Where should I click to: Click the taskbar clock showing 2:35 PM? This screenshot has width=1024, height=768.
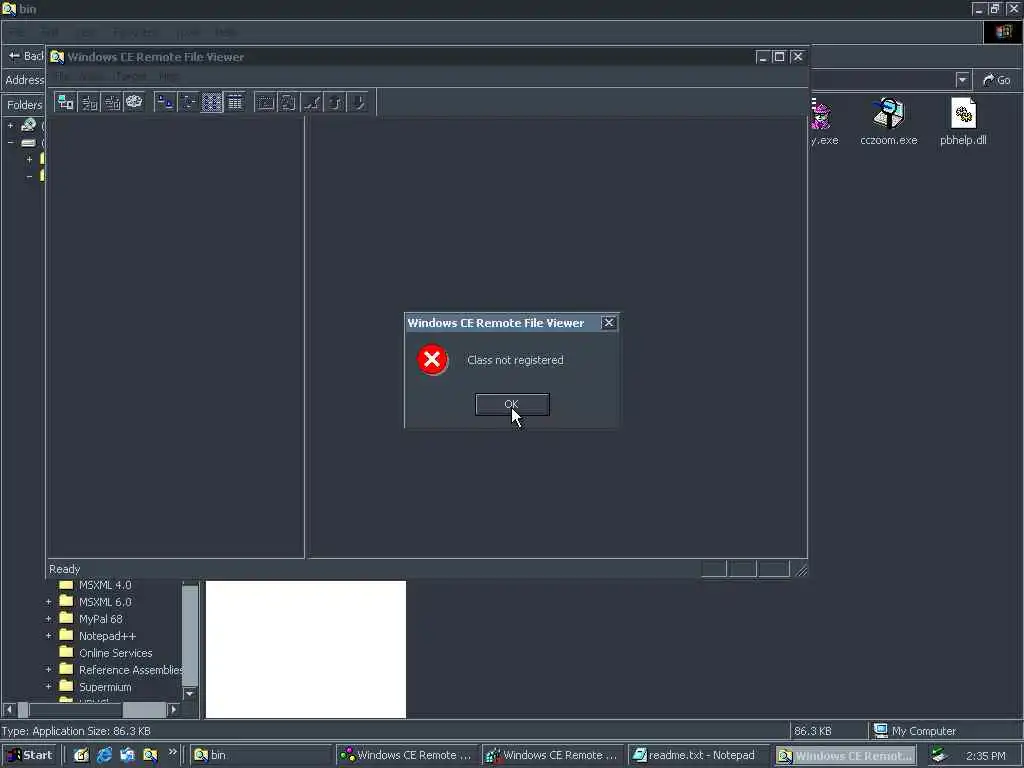point(986,756)
